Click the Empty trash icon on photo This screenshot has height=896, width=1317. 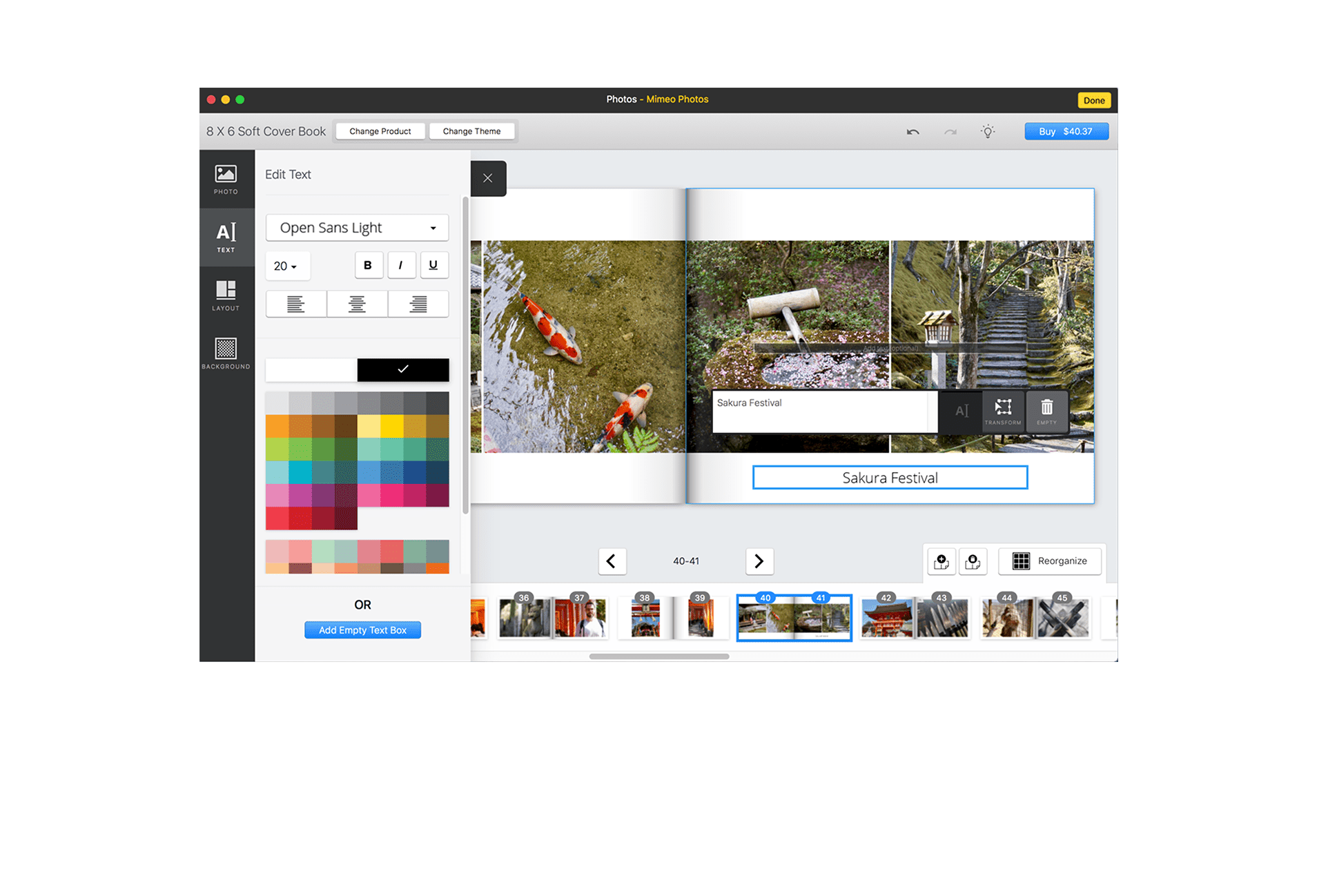tap(1046, 411)
